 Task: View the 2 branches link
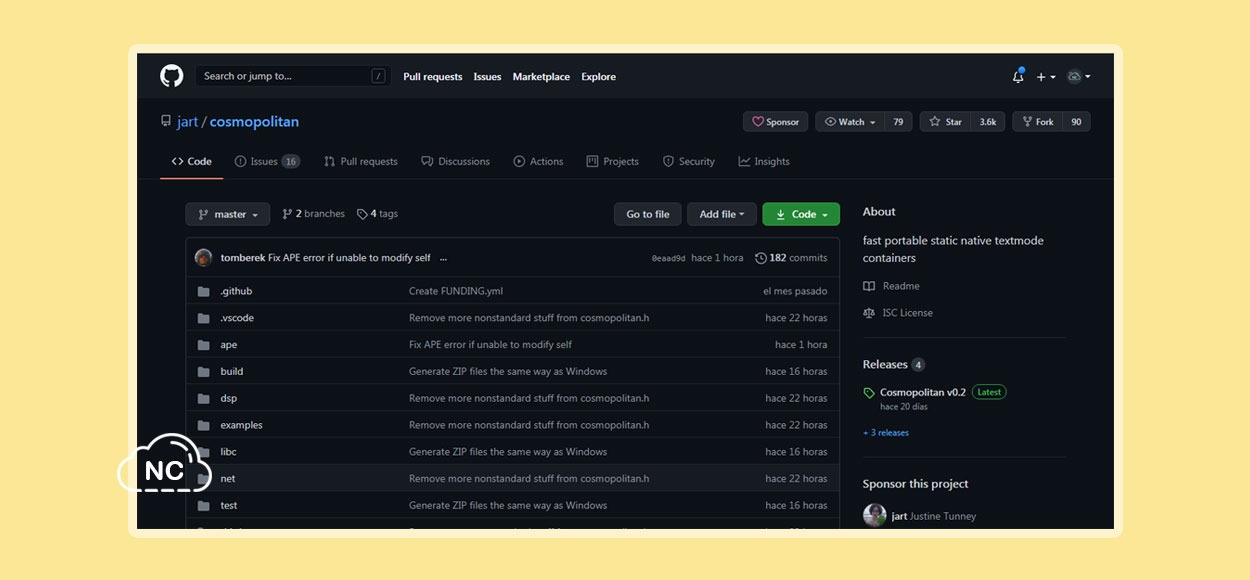[313, 214]
